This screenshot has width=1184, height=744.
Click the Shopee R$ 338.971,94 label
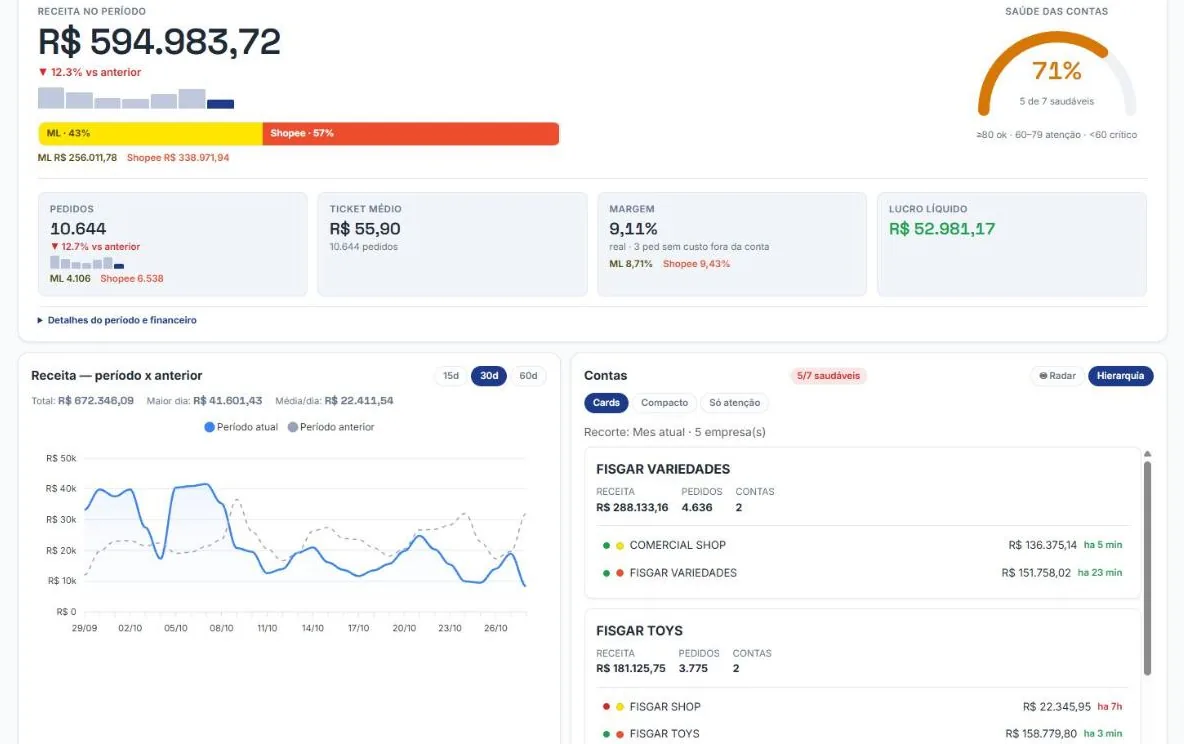pos(178,158)
